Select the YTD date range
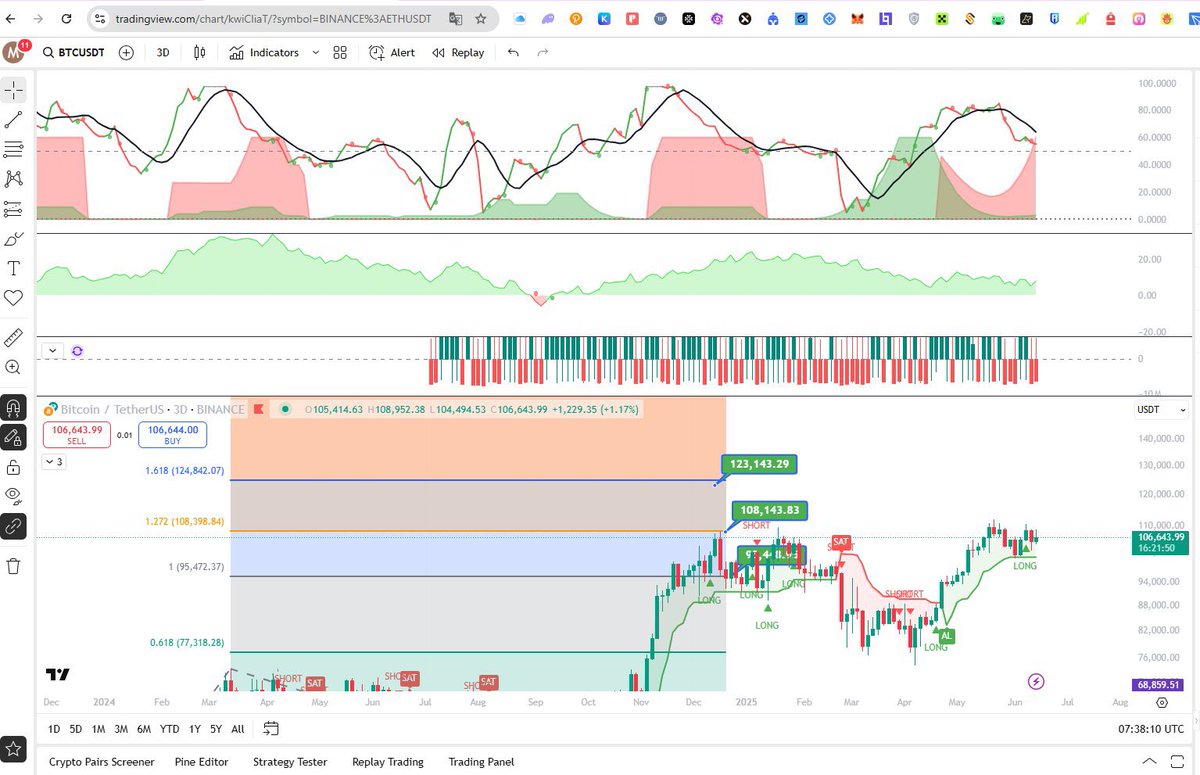The width and height of the screenshot is (1200, 775). 170,729
